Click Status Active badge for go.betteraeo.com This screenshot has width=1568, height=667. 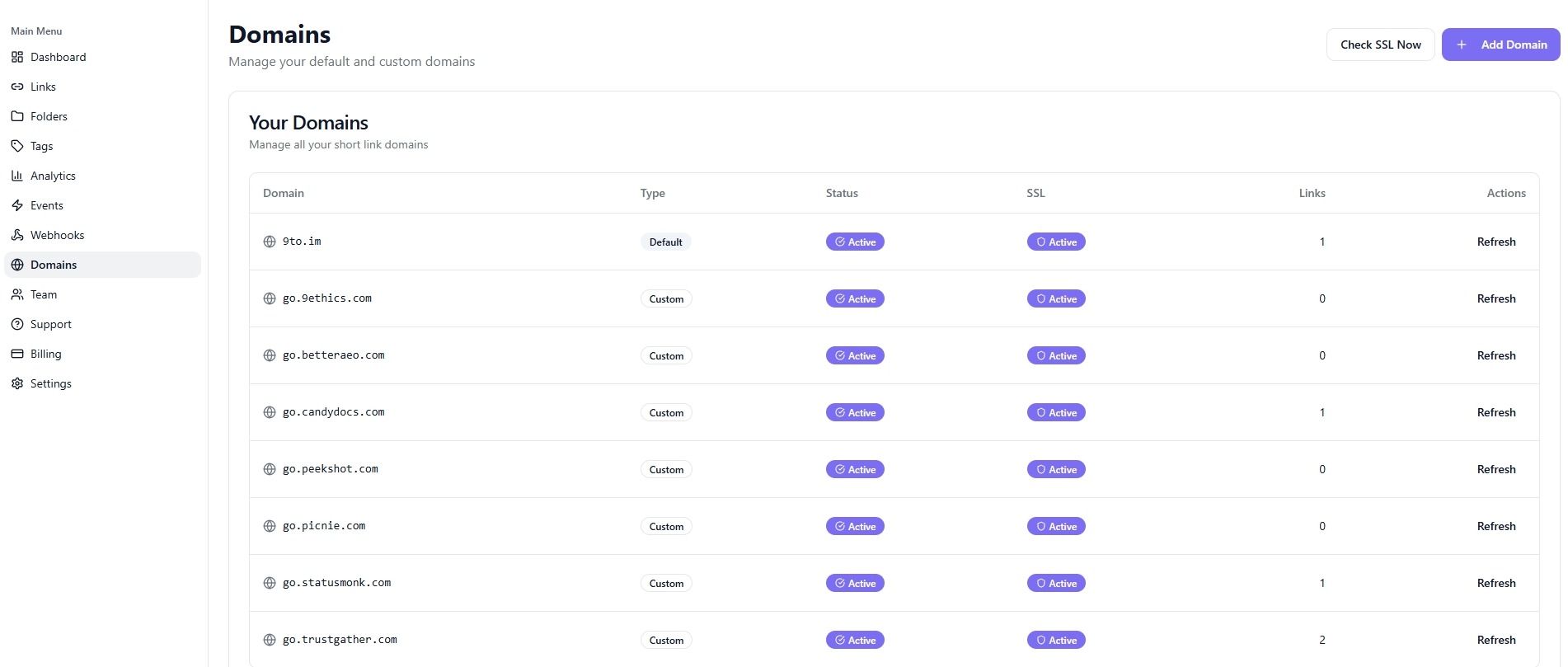point(855,355)
